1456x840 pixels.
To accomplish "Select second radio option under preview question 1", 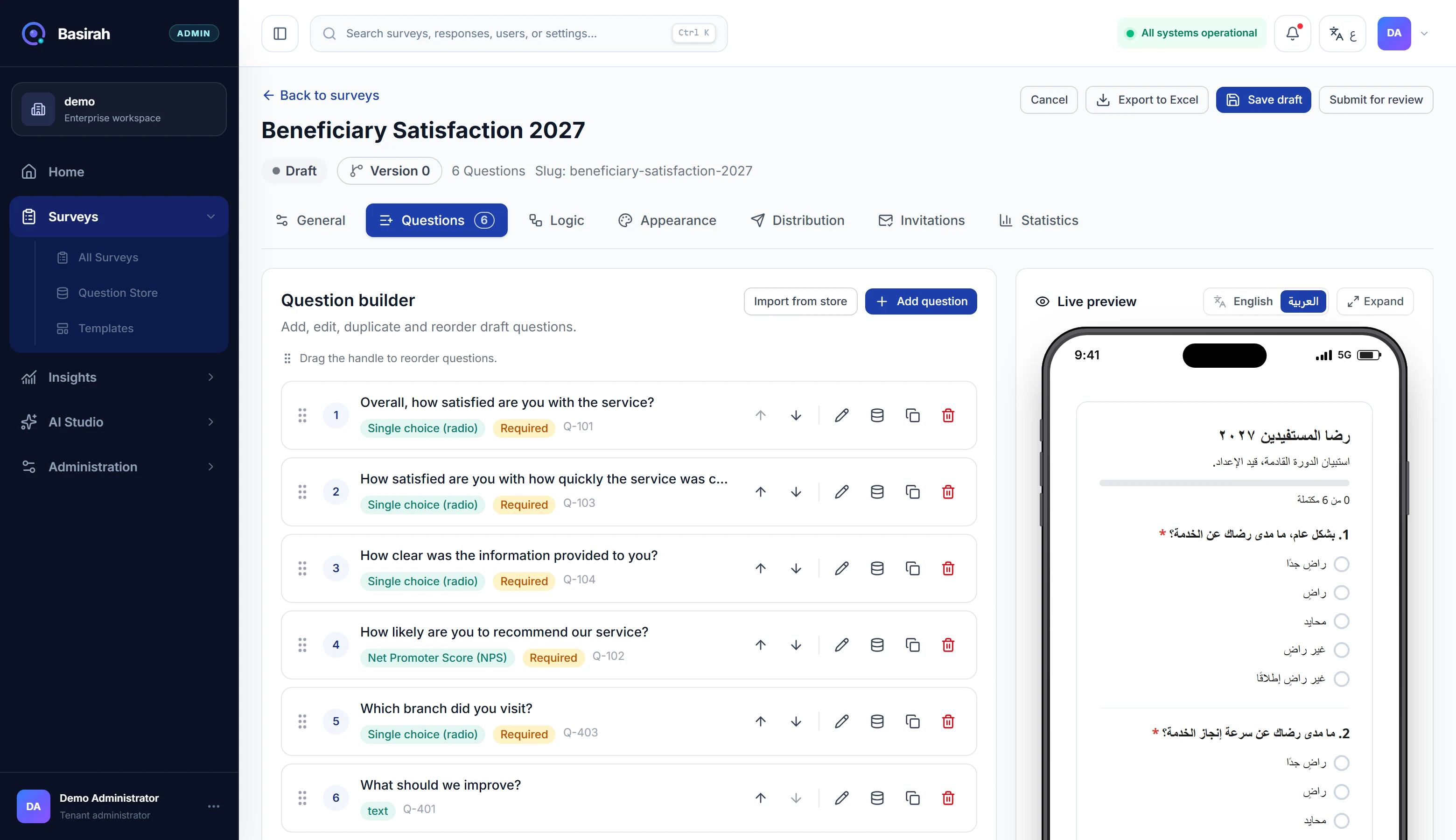I will (x=1341, y=593).
